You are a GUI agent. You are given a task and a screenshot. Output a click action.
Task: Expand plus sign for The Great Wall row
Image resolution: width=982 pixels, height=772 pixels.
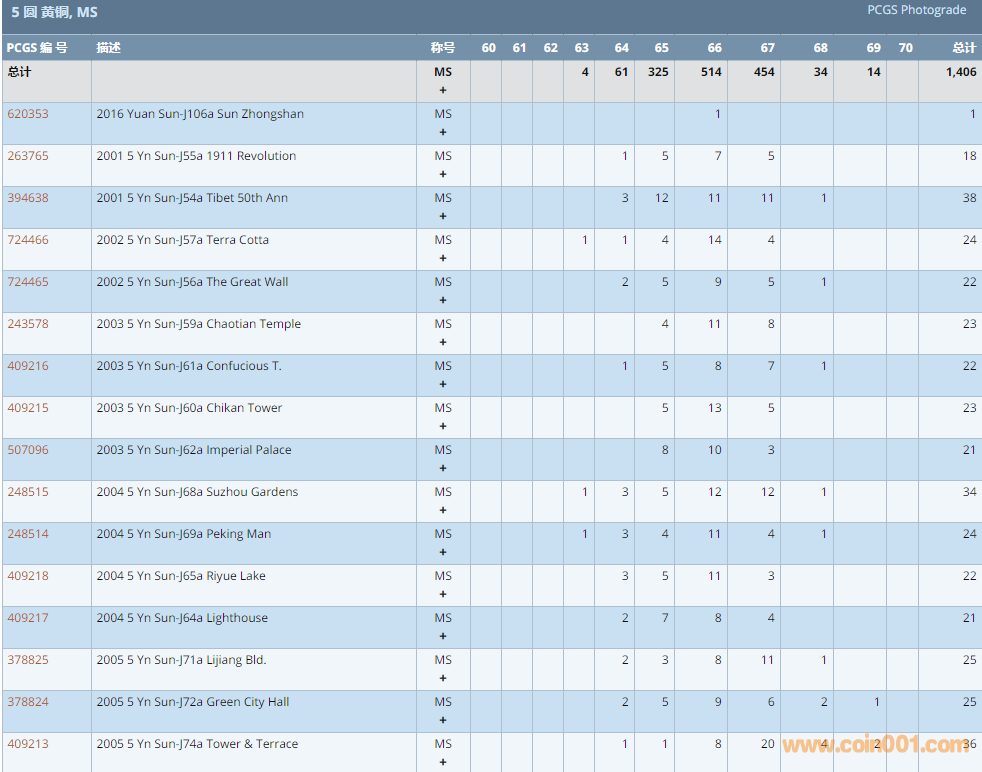tap(443, 300)
